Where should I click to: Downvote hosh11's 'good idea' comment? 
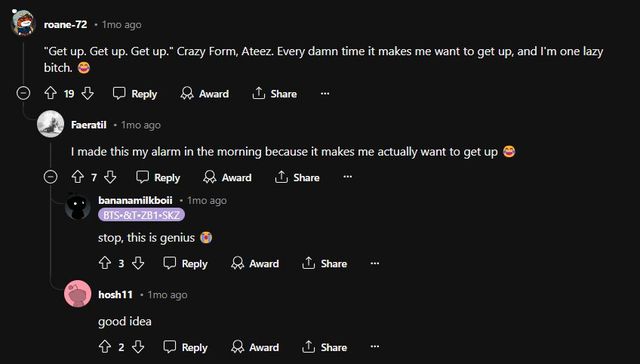pos(138,347)
